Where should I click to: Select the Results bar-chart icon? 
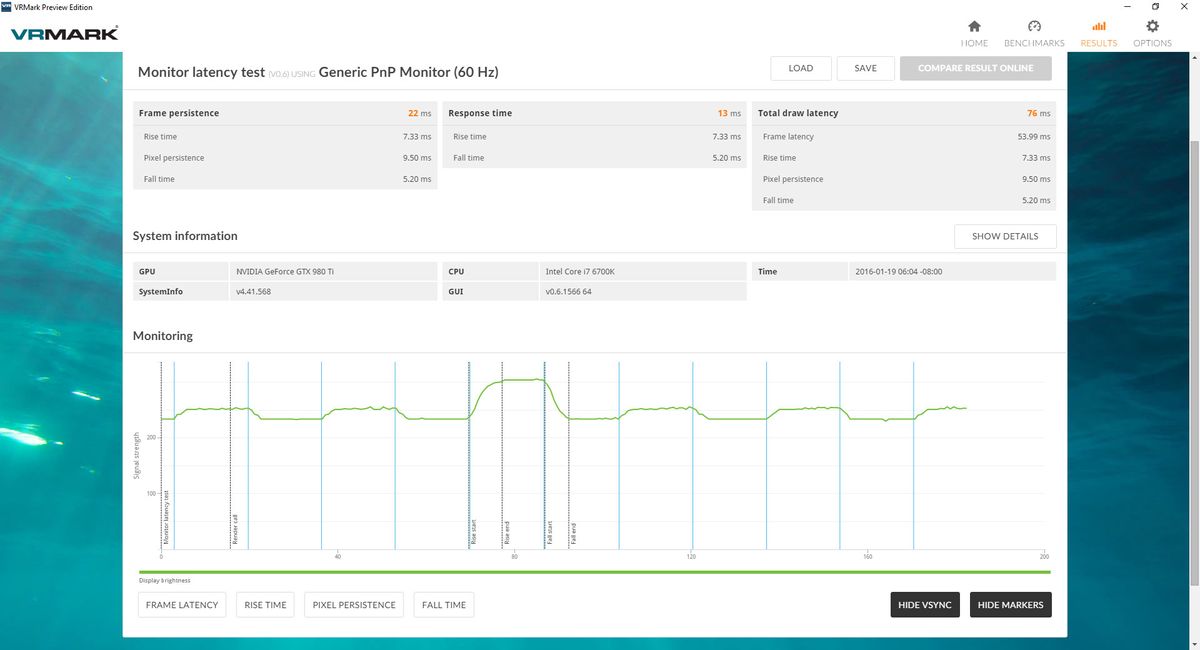pyautogui.click(x=1098, y=29)
